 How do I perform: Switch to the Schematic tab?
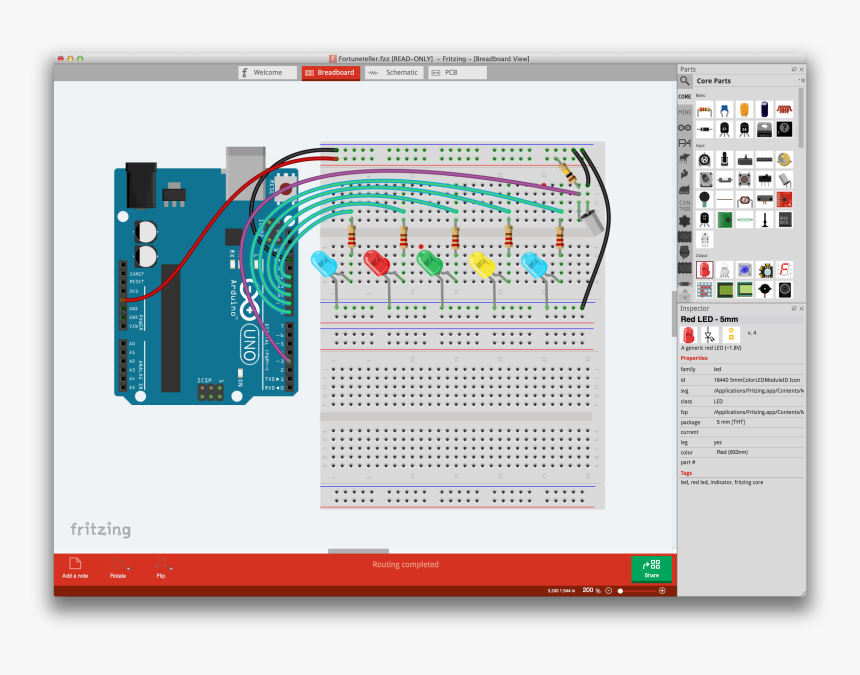(394, 72)
